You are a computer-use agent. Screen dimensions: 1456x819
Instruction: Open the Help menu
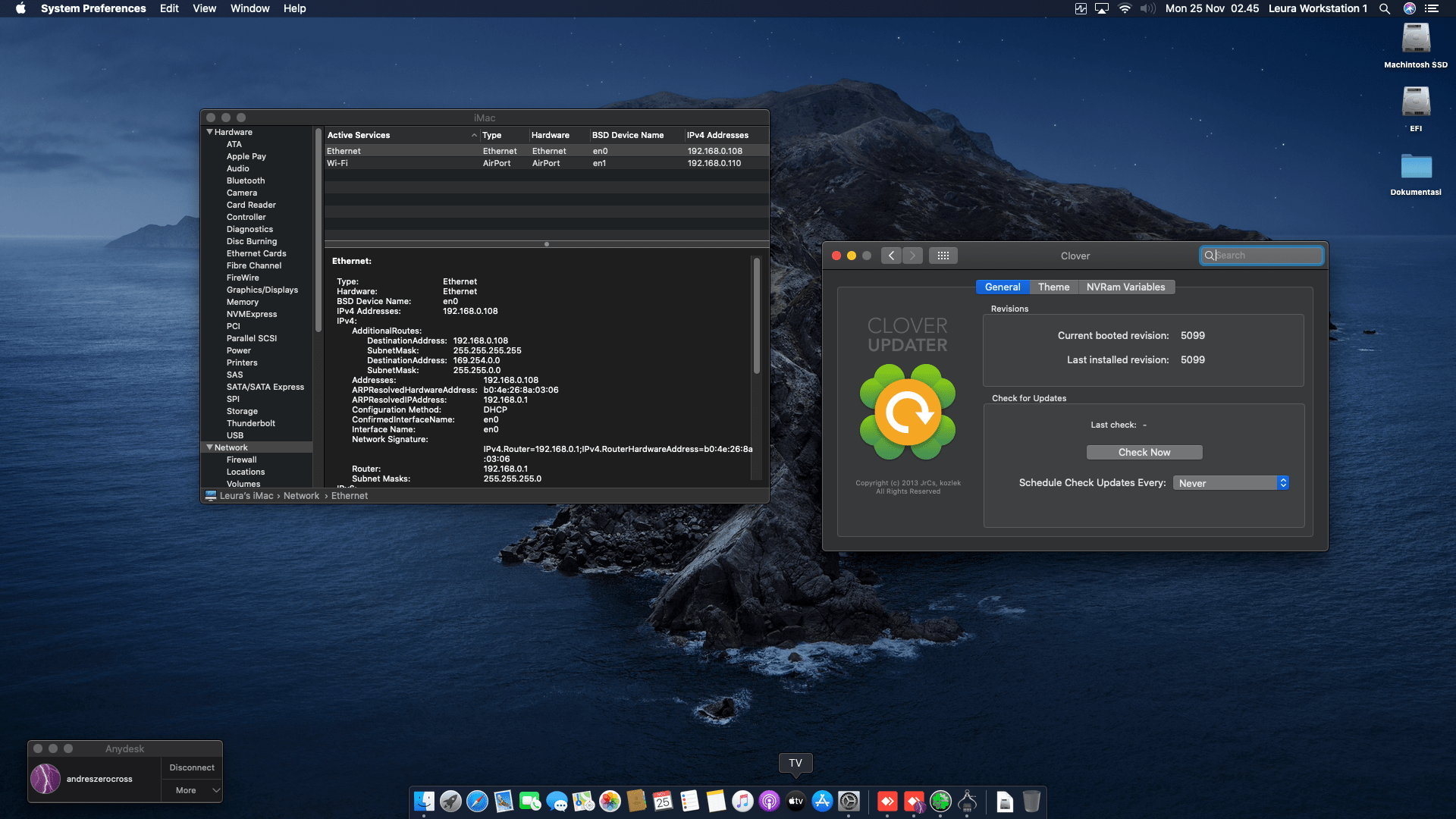point(294,8)
